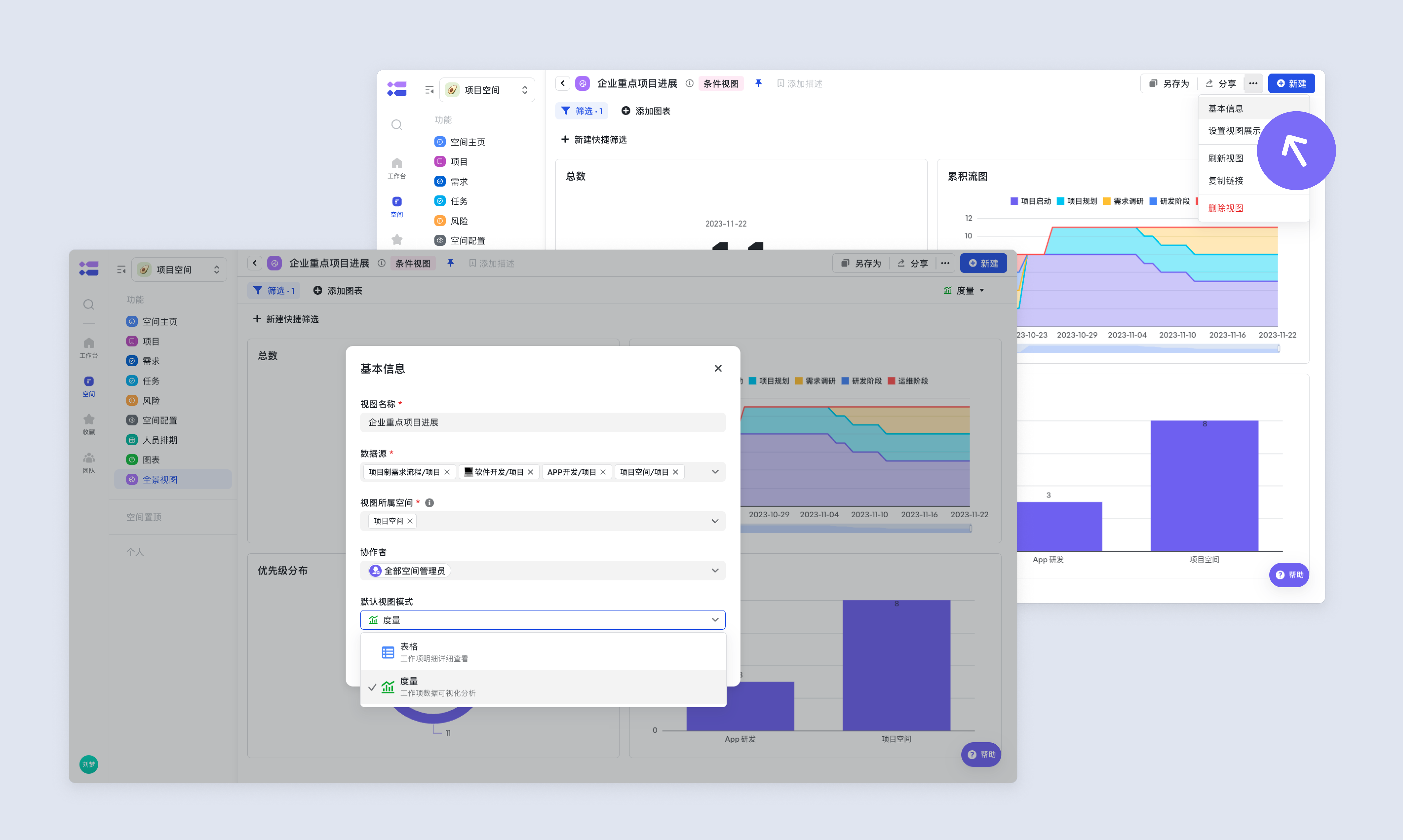Click the info icon beside the back window title
This screenshot has width=1403, height=840.
(x=690, y=83)
